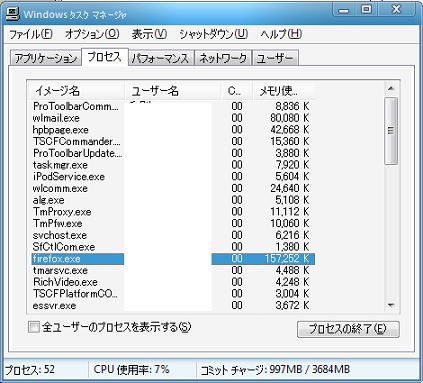Open the シャットダウン(U) menu

213,34
